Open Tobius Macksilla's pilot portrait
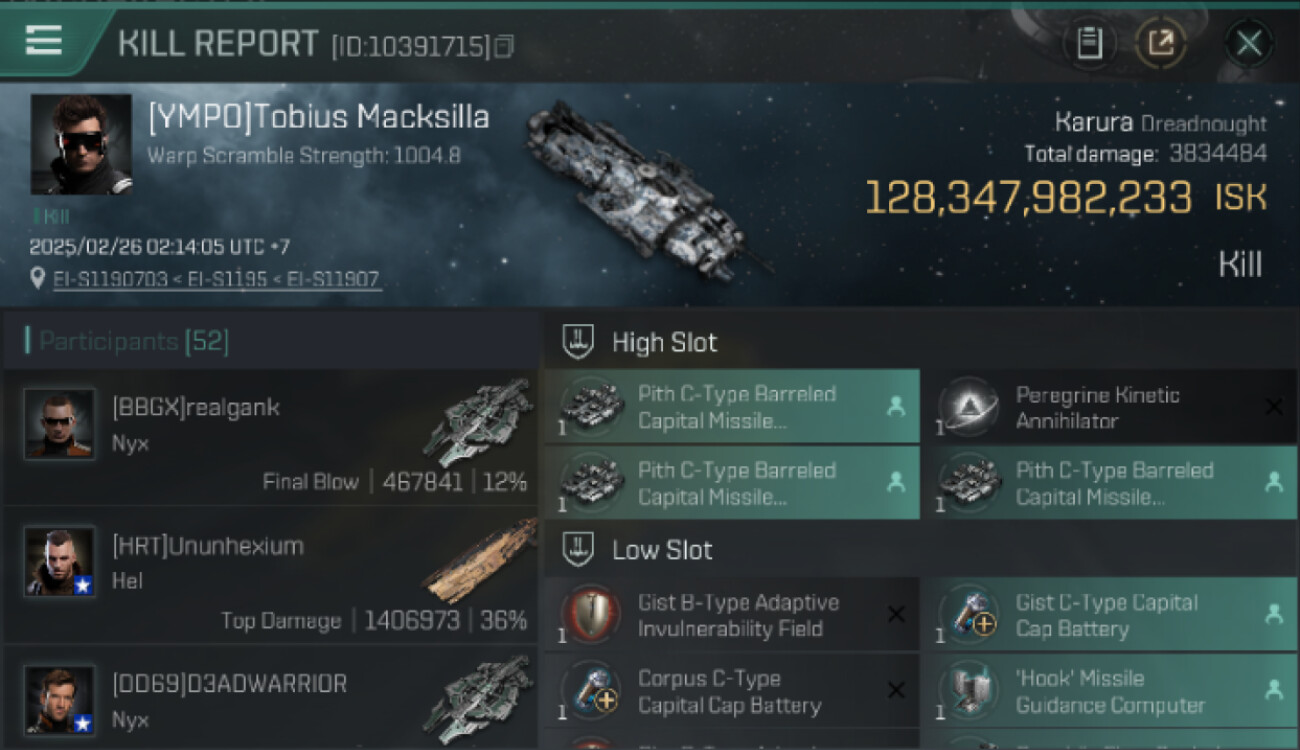The height and width of the screenshot is (750, 1300). point(81,144)
